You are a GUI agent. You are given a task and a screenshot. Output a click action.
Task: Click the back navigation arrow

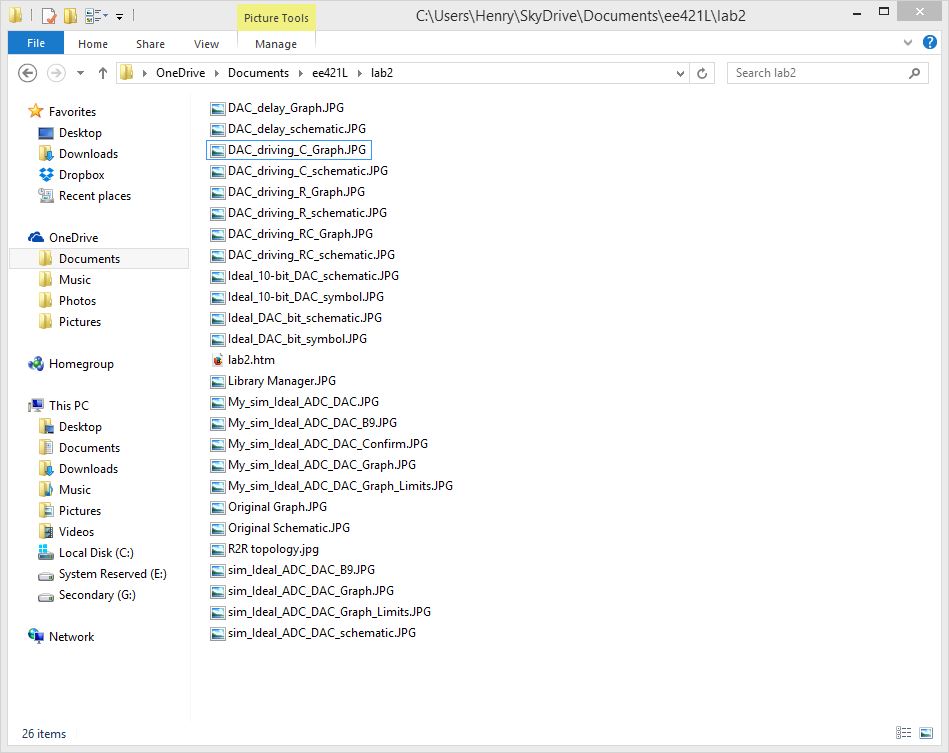29,72
